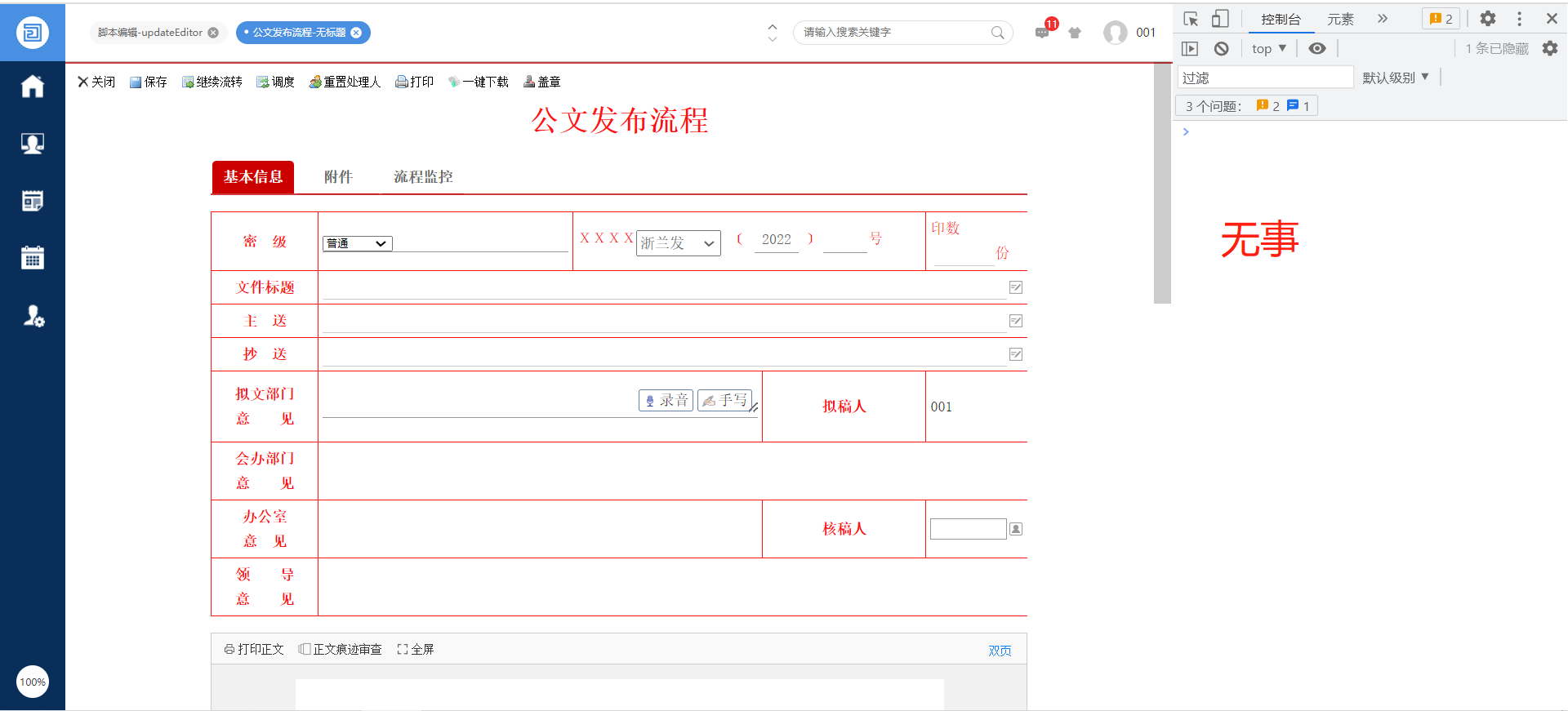
Task: Open the message notification icon with badge
Action: [x=1043, y=33]
